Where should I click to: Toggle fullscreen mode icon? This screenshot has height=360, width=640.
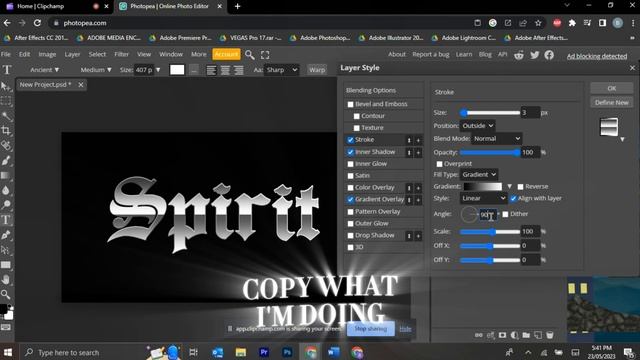pyautogui.click(x=265, y=55)
